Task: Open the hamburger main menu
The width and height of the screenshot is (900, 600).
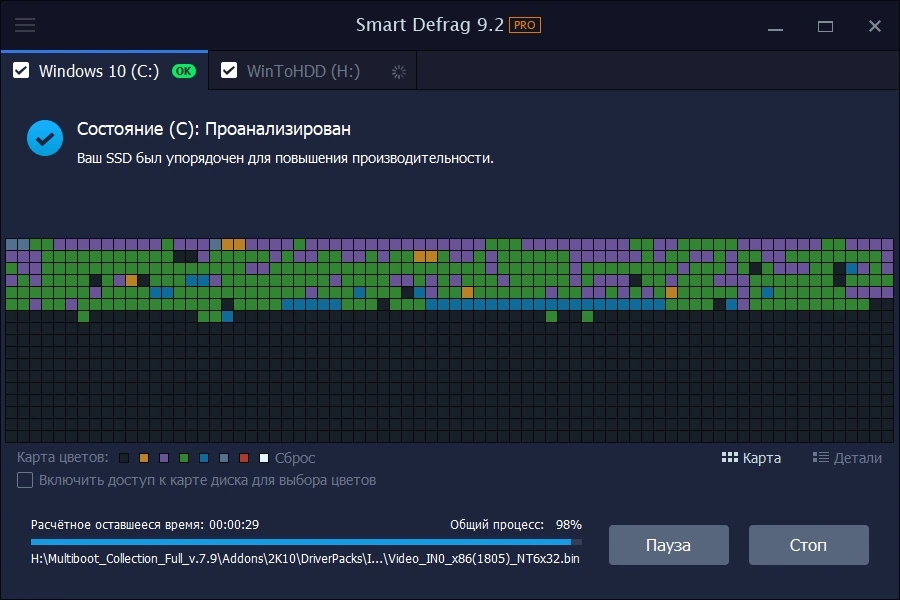Action: click(x=25, y=25)
